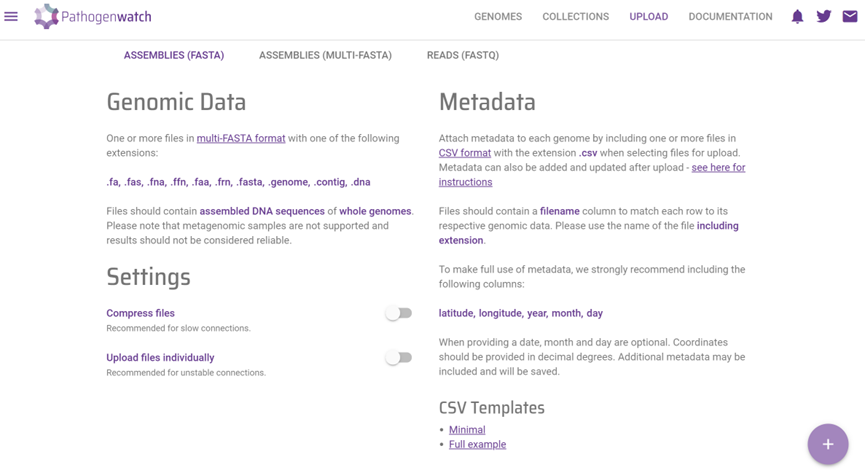This screenshot has height=470, width=865.
Task: Click the Pathogenwatch logo
Action: tap(93, 17)
